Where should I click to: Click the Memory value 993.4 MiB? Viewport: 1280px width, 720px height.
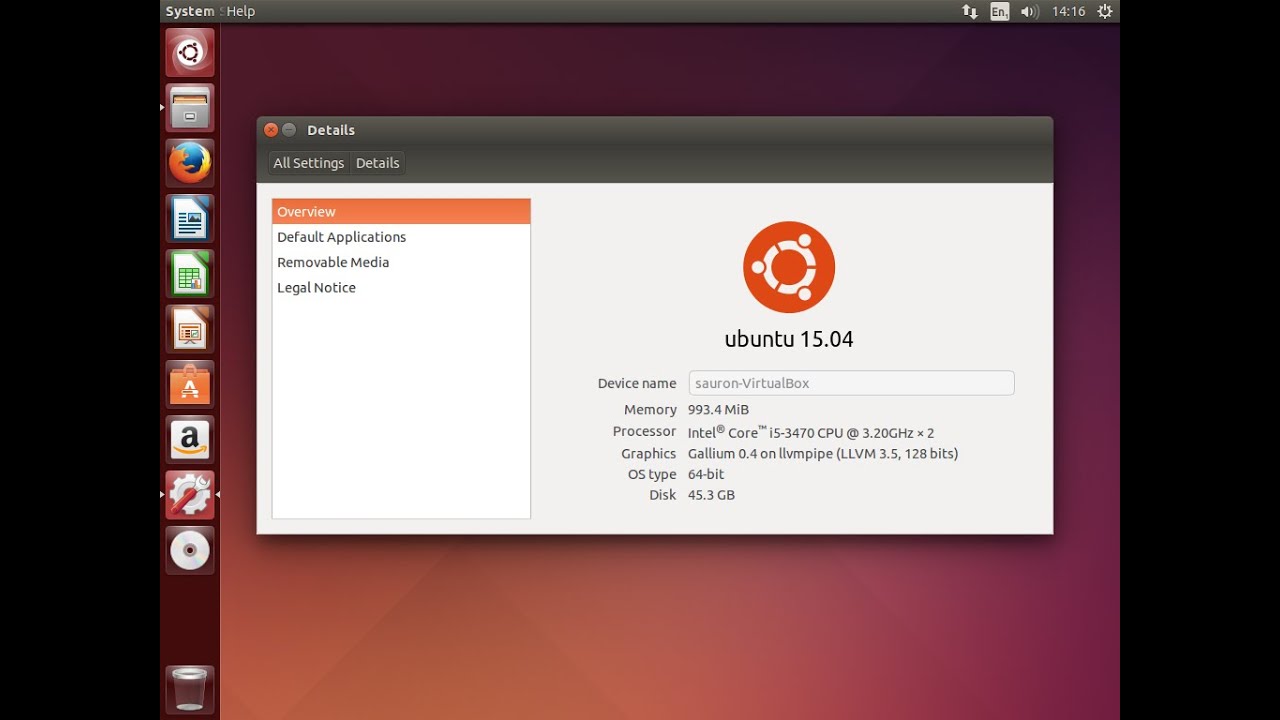718,410
